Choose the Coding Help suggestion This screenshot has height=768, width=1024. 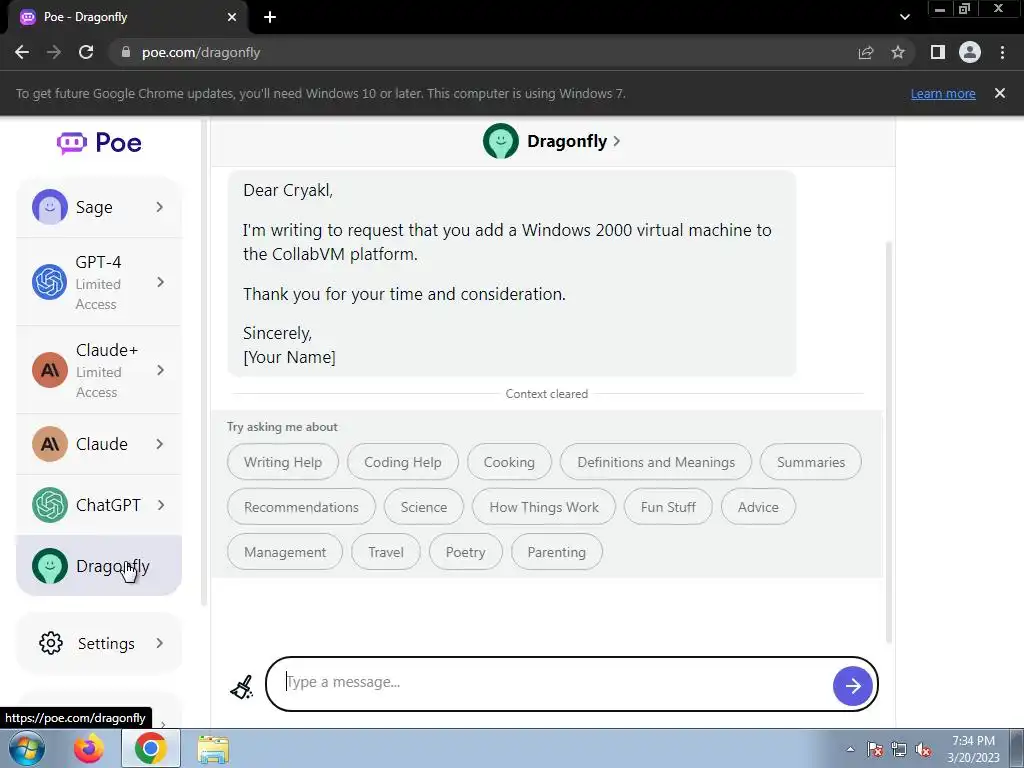[402, 462]
